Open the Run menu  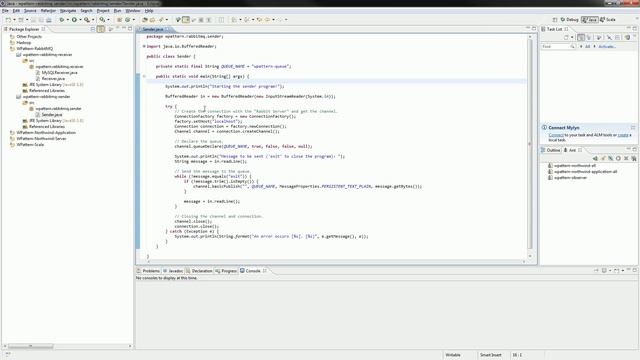coord(118,11)
